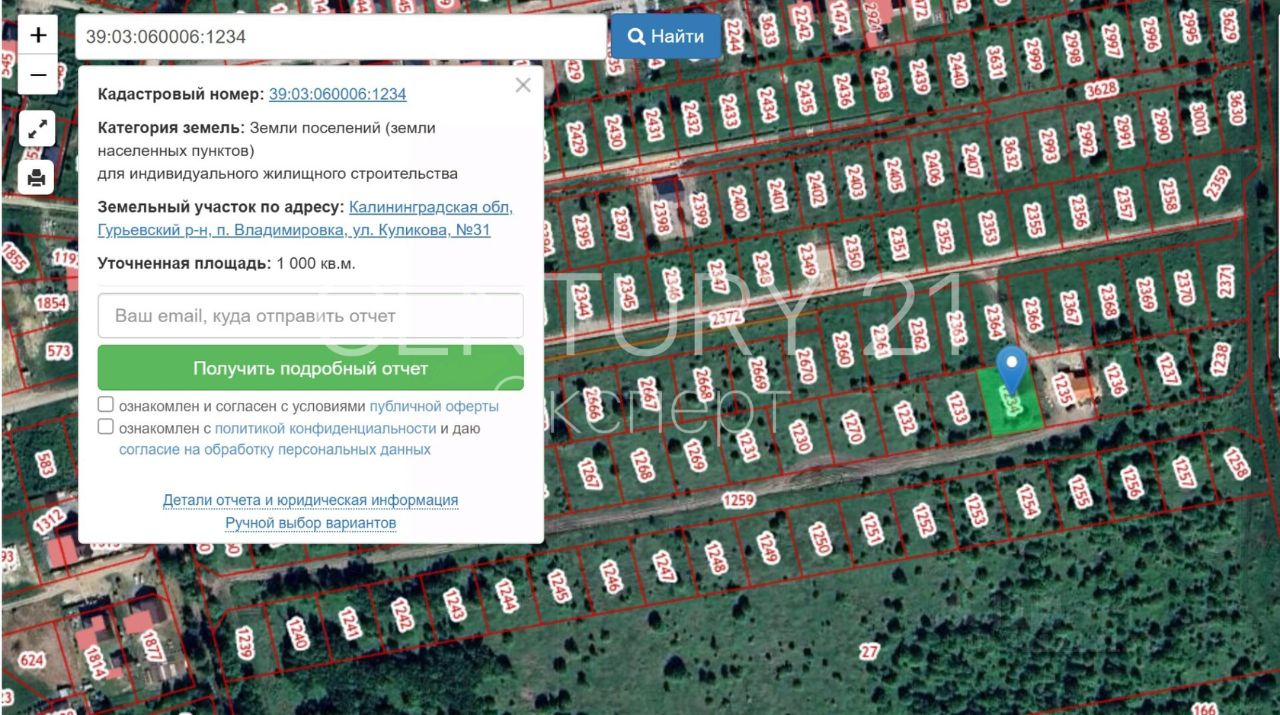Select map parcel labeled 2669

tap(758, 374)
